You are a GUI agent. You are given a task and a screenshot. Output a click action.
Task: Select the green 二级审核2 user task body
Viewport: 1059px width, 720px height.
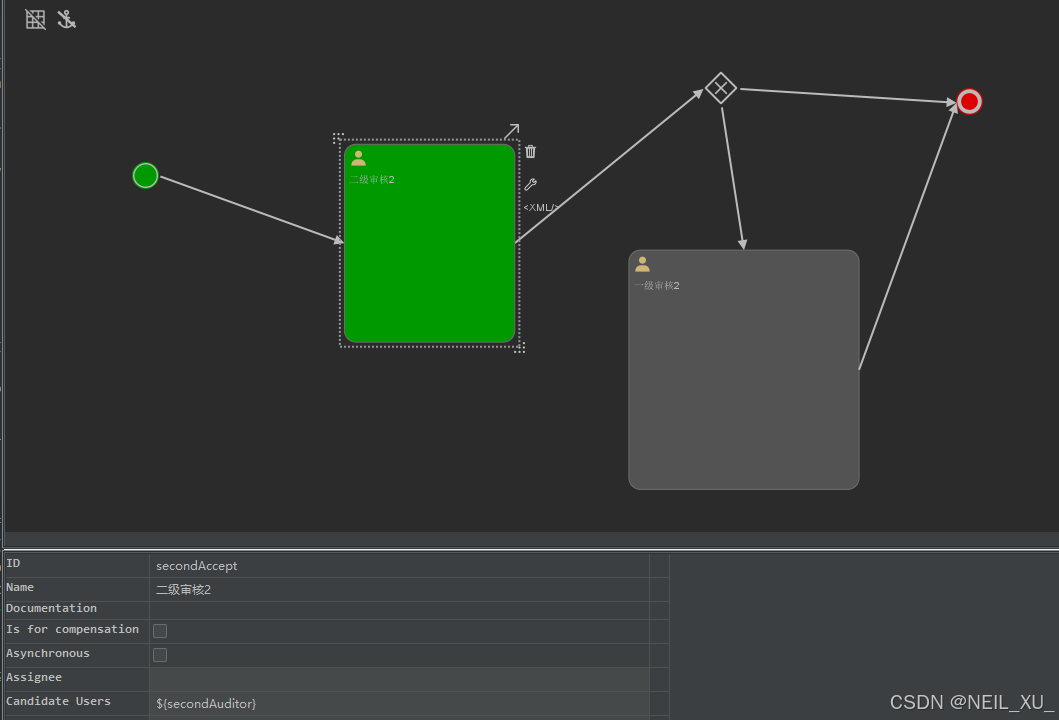(429, 260)
